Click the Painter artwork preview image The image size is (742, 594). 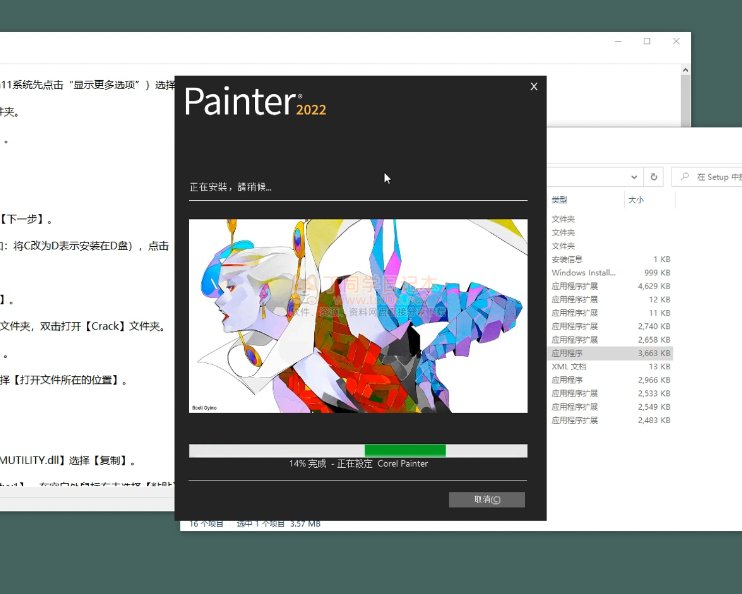pyautogui.click(x=357, y=316)
